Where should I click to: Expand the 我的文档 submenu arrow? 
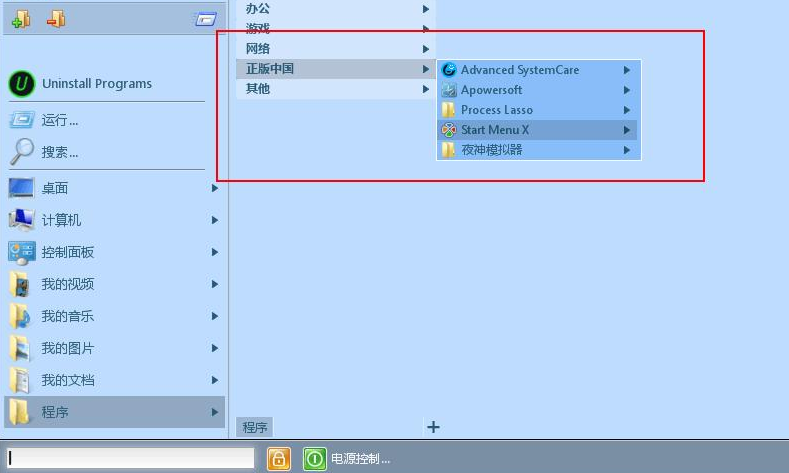pos(215,380)
